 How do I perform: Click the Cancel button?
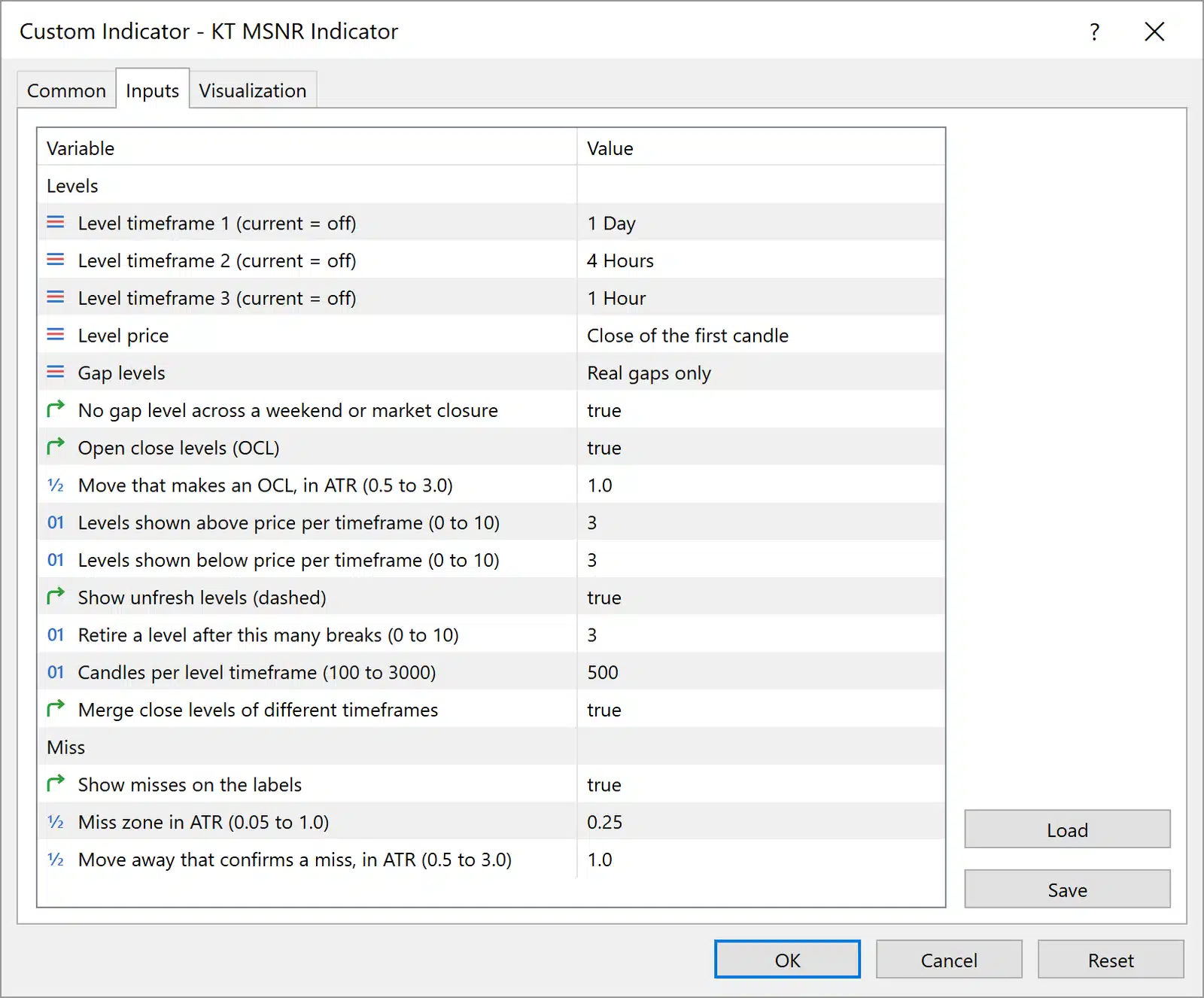click(949, 960)
